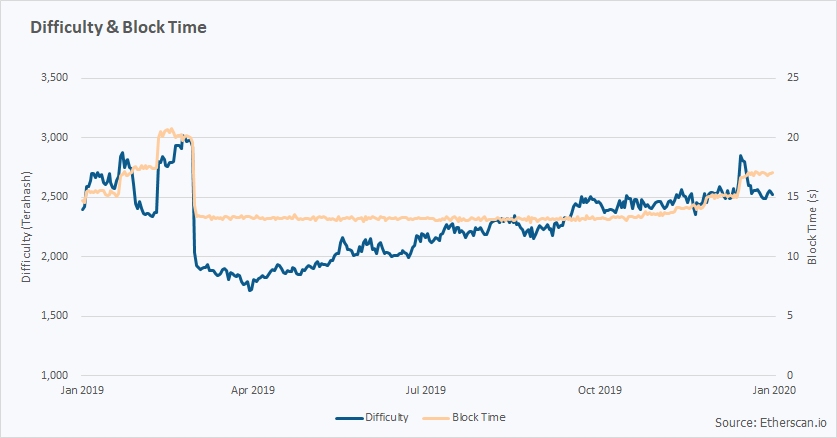Click the Difficulty legend line swatch
The height and width of the screenshot is (438, 837).
(347, 416)
